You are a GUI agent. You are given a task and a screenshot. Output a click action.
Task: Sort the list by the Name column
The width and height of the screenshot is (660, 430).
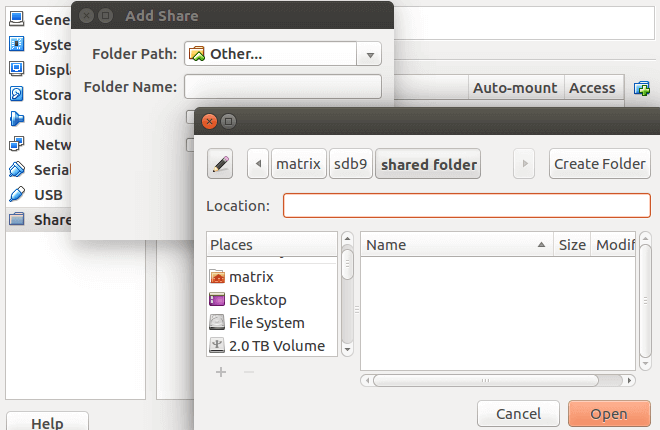(456, 245)
